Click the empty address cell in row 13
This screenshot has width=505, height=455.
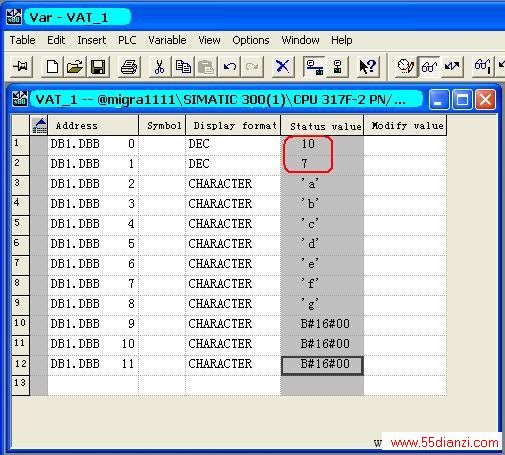click(x=93, y=384)
